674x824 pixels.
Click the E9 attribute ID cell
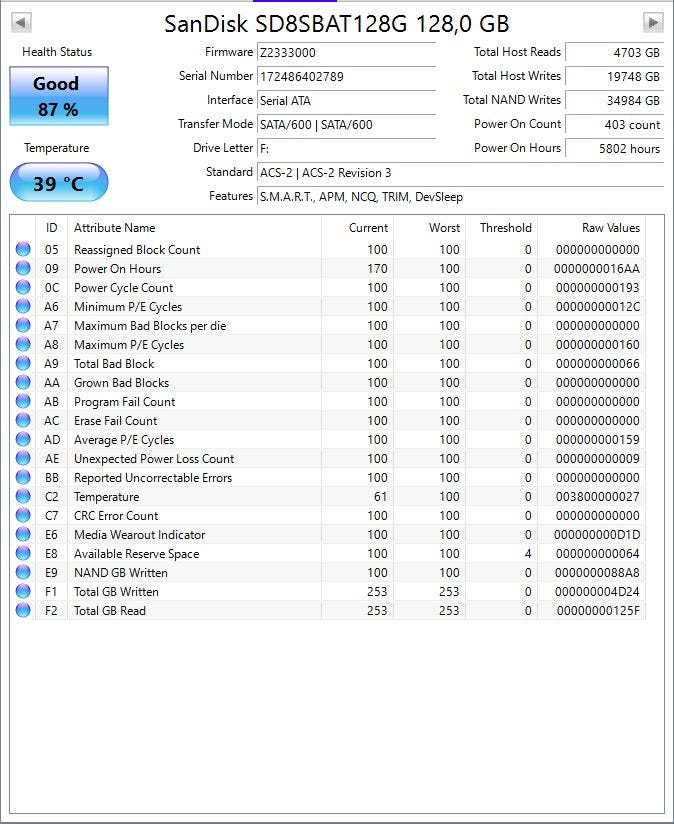[51, 573]
